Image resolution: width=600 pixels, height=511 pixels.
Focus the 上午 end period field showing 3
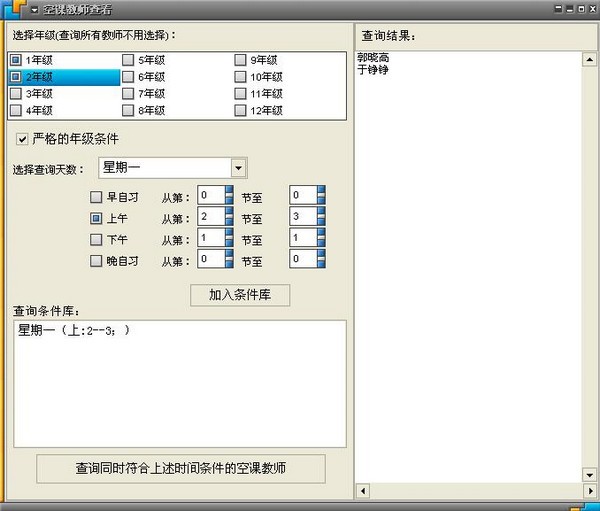(x=303, y=216)
